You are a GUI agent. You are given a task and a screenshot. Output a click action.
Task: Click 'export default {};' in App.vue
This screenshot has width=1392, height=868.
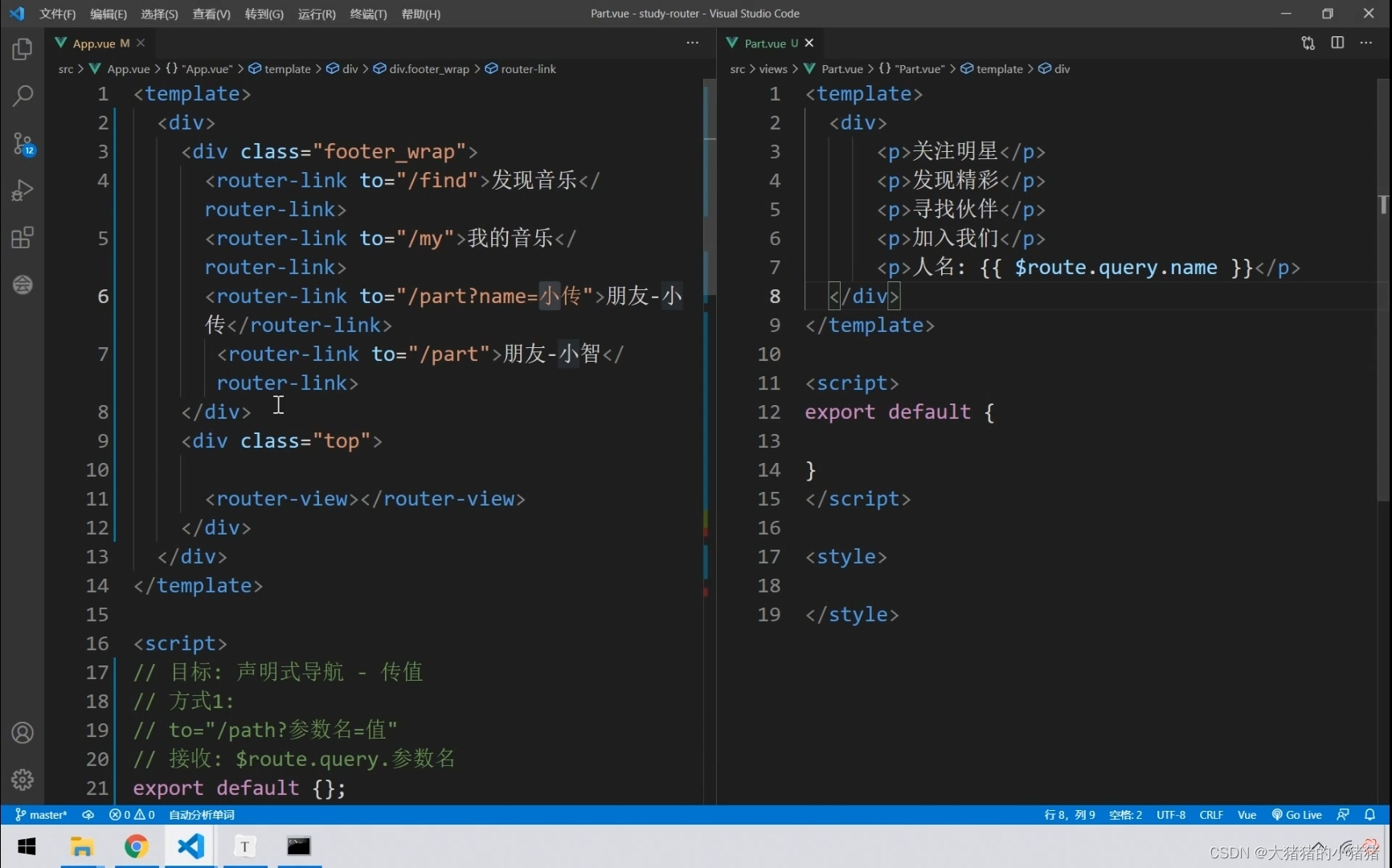click(x=240, y=788)
